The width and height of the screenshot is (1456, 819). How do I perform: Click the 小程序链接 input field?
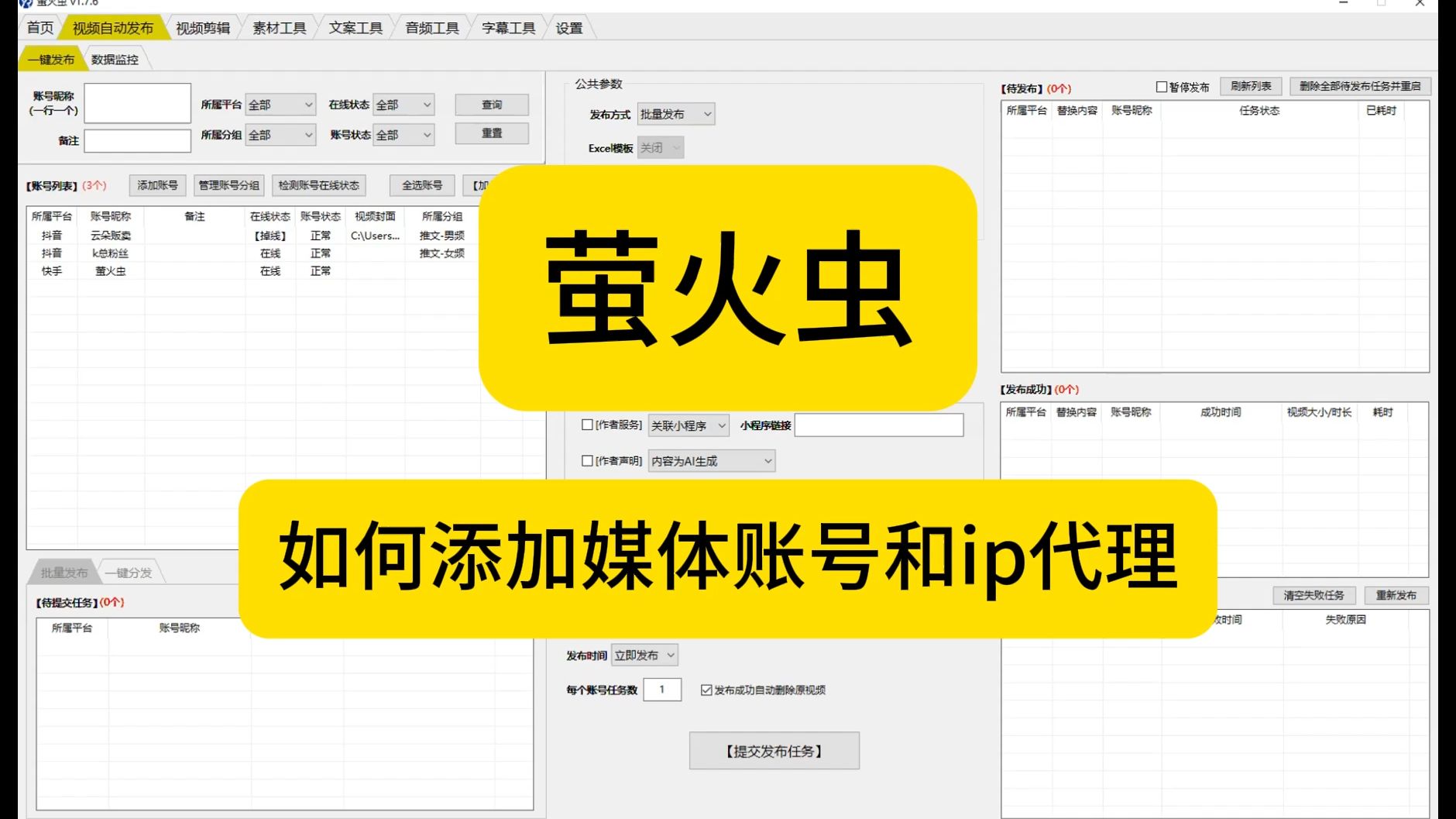(879, 425)
